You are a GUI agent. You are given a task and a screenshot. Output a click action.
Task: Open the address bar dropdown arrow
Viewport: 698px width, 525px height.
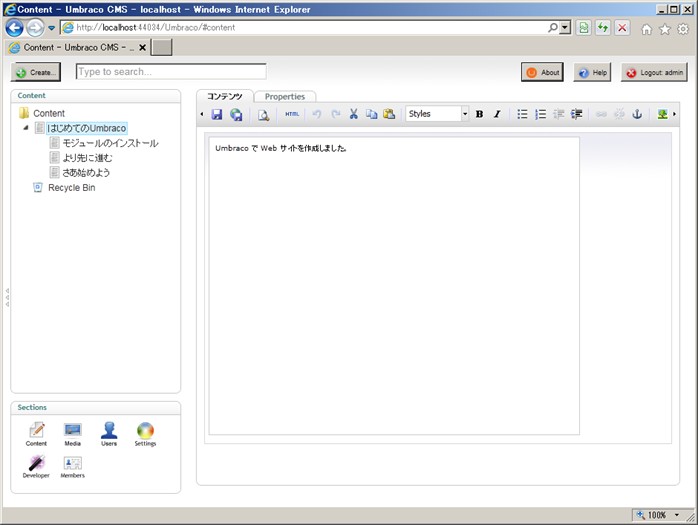(x=565, y=28)
